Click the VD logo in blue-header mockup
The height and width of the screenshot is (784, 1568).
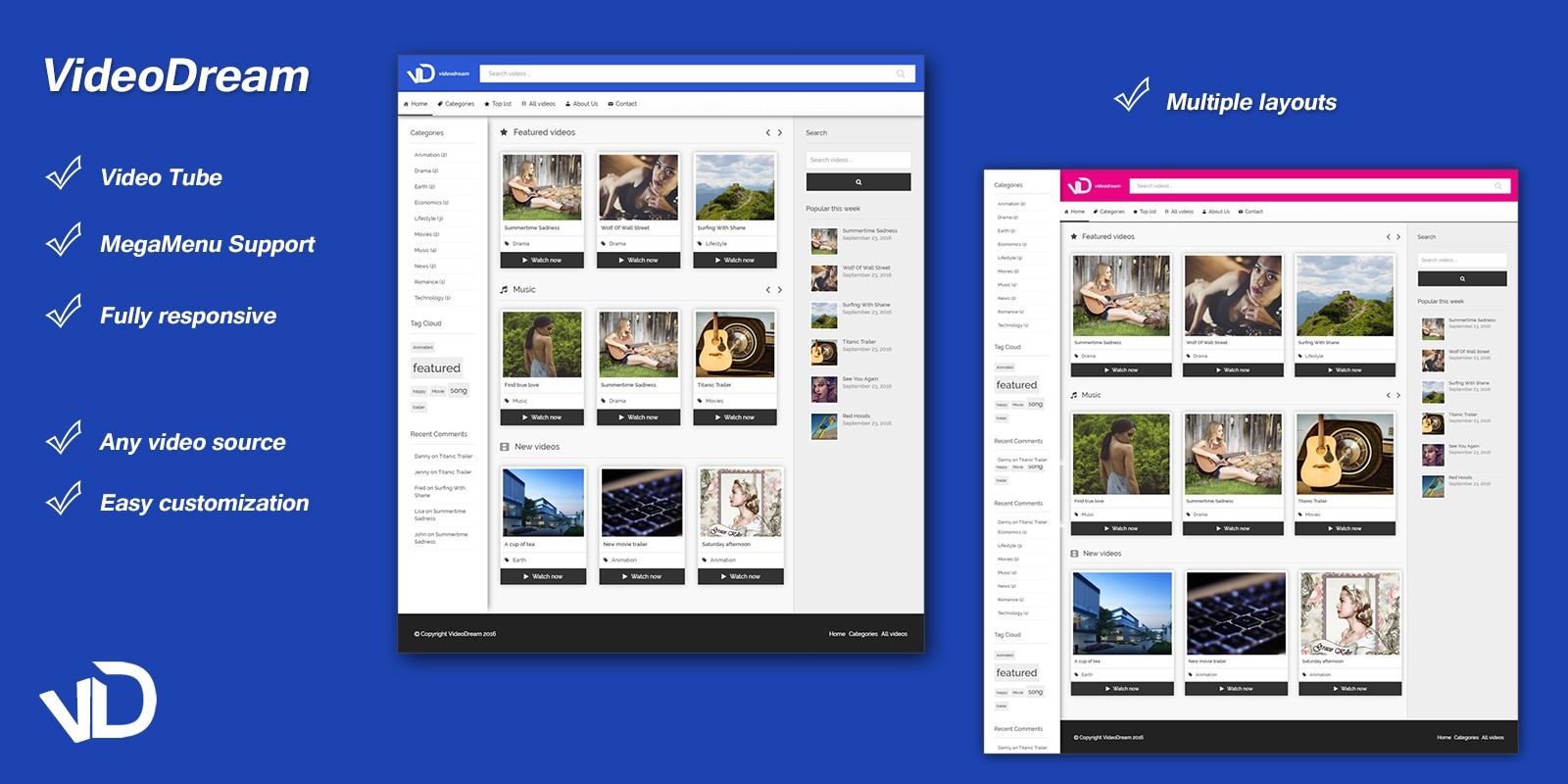click(x=420, y=73)
